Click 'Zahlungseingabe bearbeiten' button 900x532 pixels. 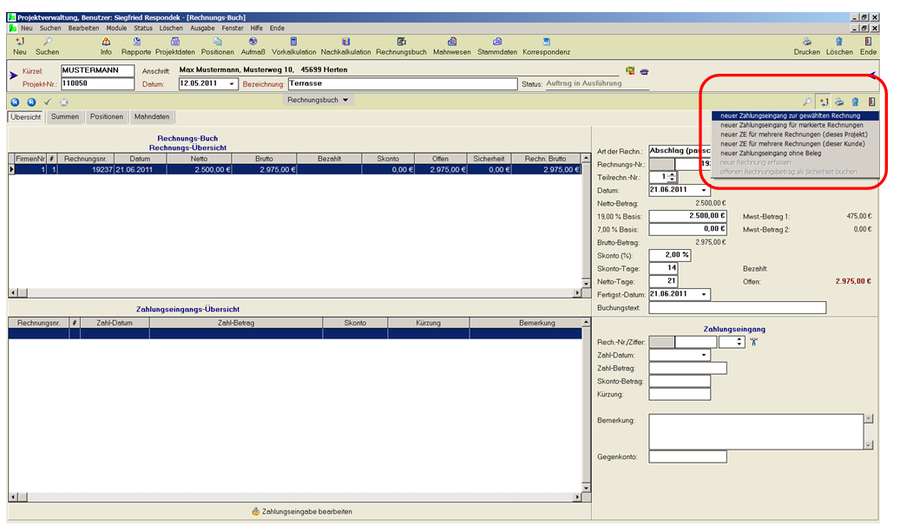pyautogui.click(x=301, y=511)
